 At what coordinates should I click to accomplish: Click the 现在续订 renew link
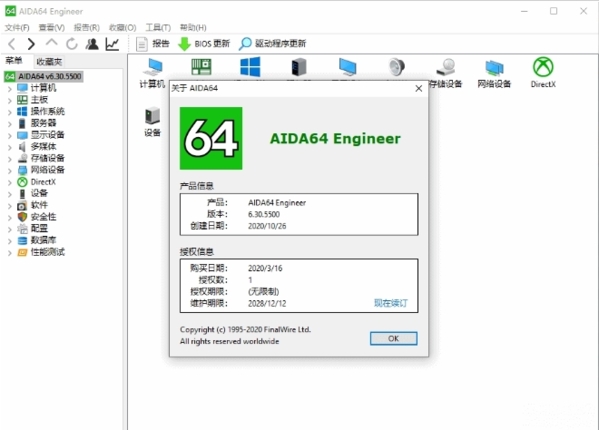click(x=390, y=303)
